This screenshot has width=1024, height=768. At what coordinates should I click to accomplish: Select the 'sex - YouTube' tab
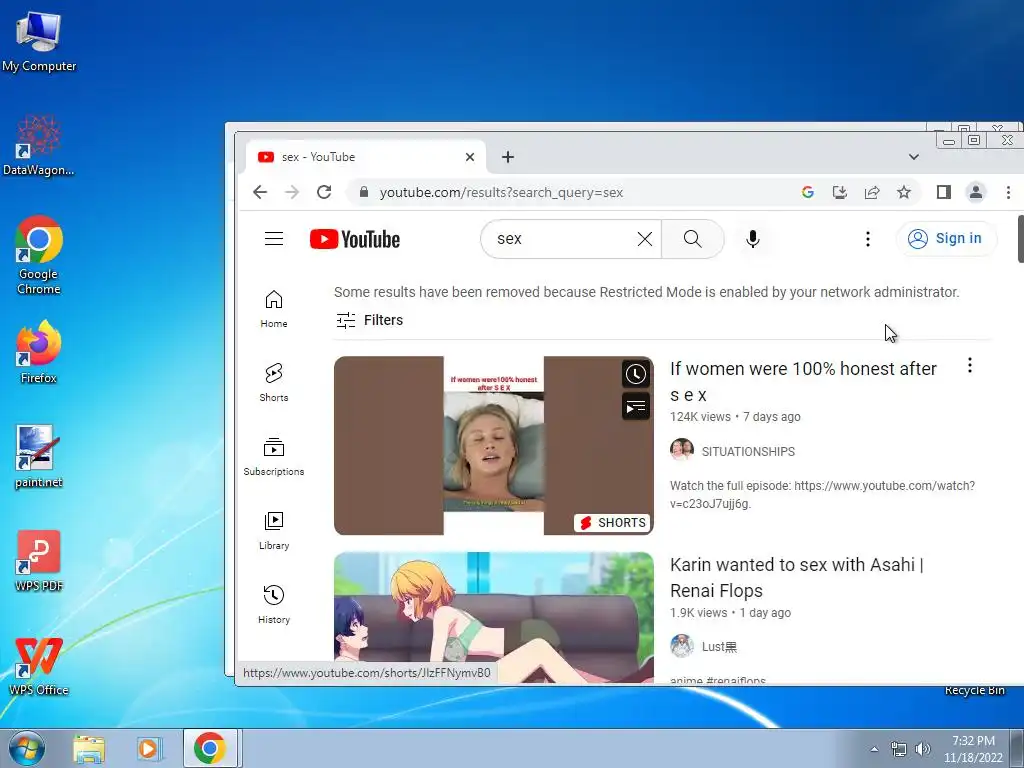pyautogui.click(x=366, y=157)
